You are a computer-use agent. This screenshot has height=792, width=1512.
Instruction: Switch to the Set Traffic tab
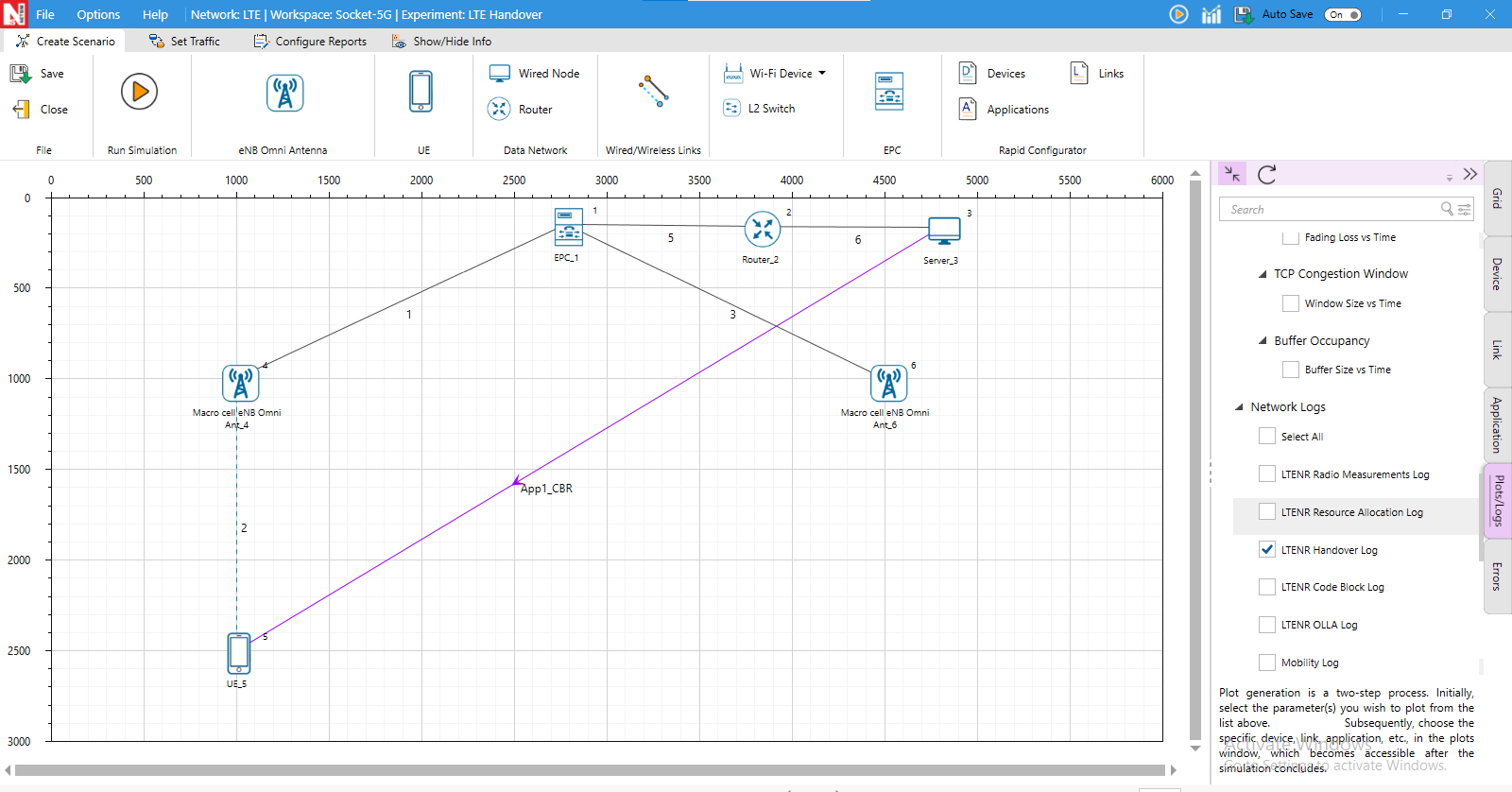[x=184, y=42]
